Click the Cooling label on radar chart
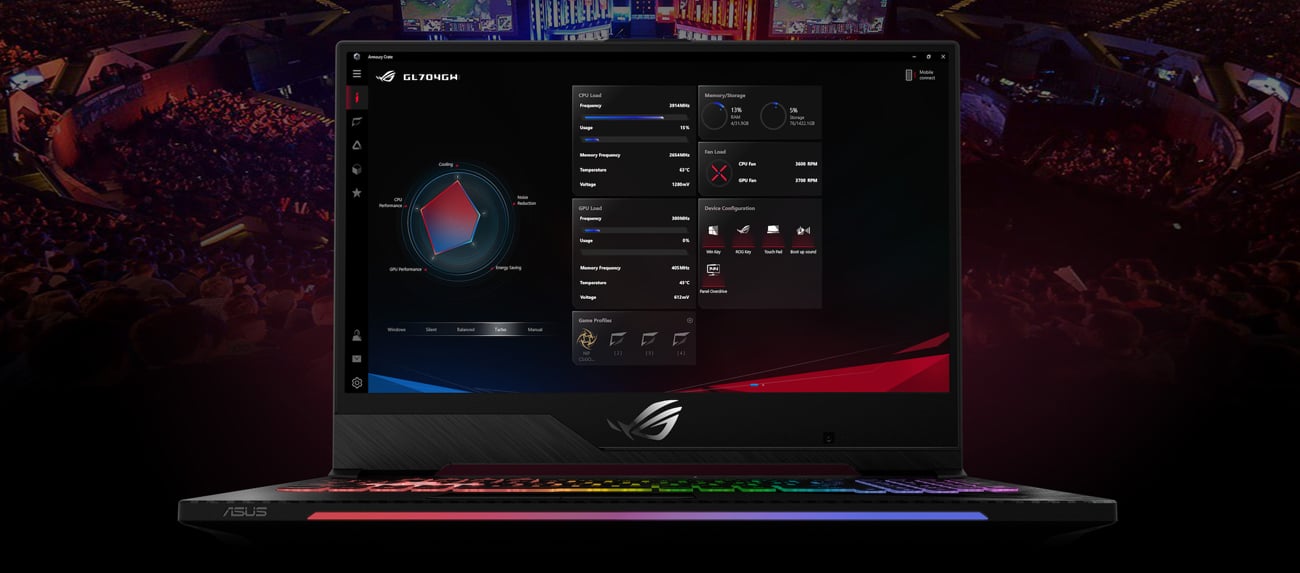This screenshot has width=1300, height=573. (446, 164)
